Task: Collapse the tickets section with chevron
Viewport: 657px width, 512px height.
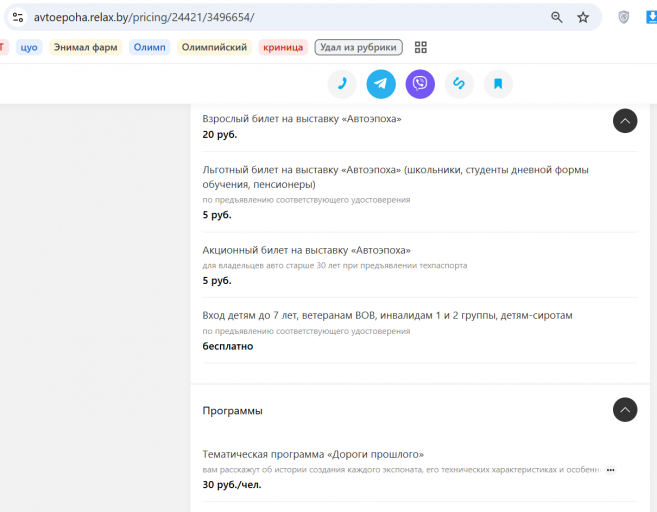Action: pos(625,121)
